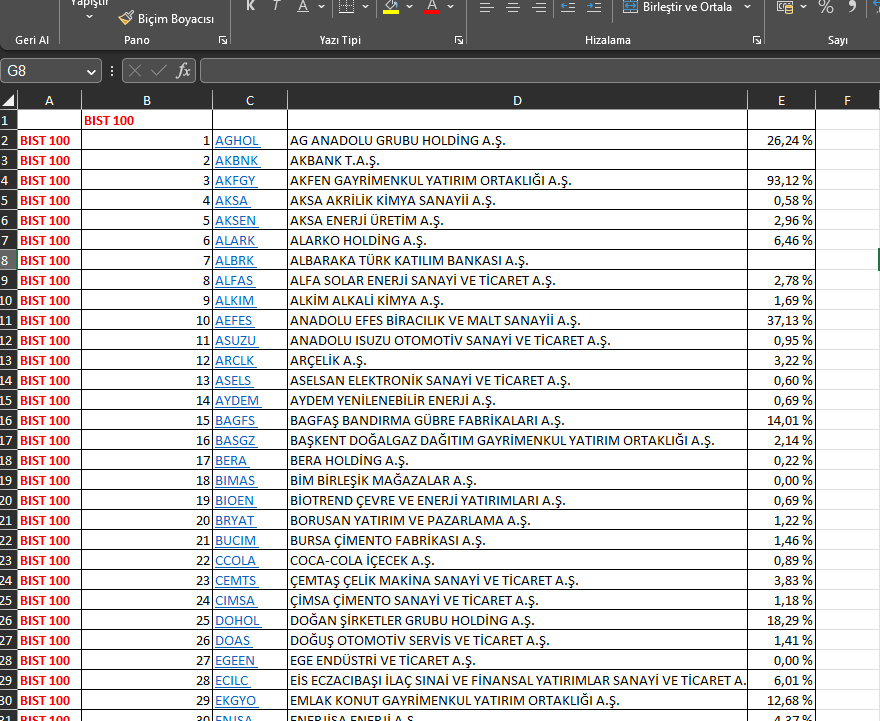Toggle italic T formatting

[x=276, y=6]
